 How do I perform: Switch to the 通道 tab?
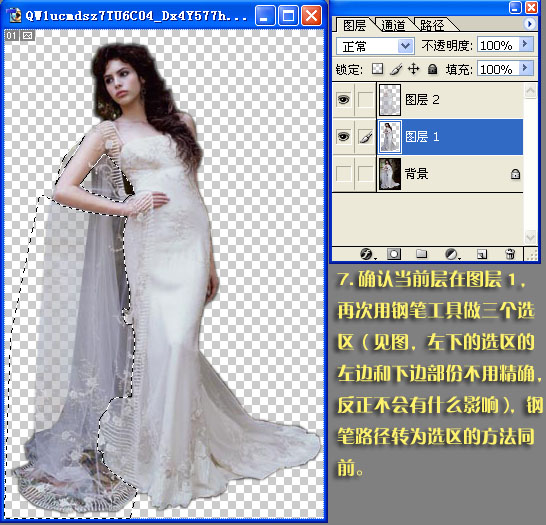(x=393, y=25)
